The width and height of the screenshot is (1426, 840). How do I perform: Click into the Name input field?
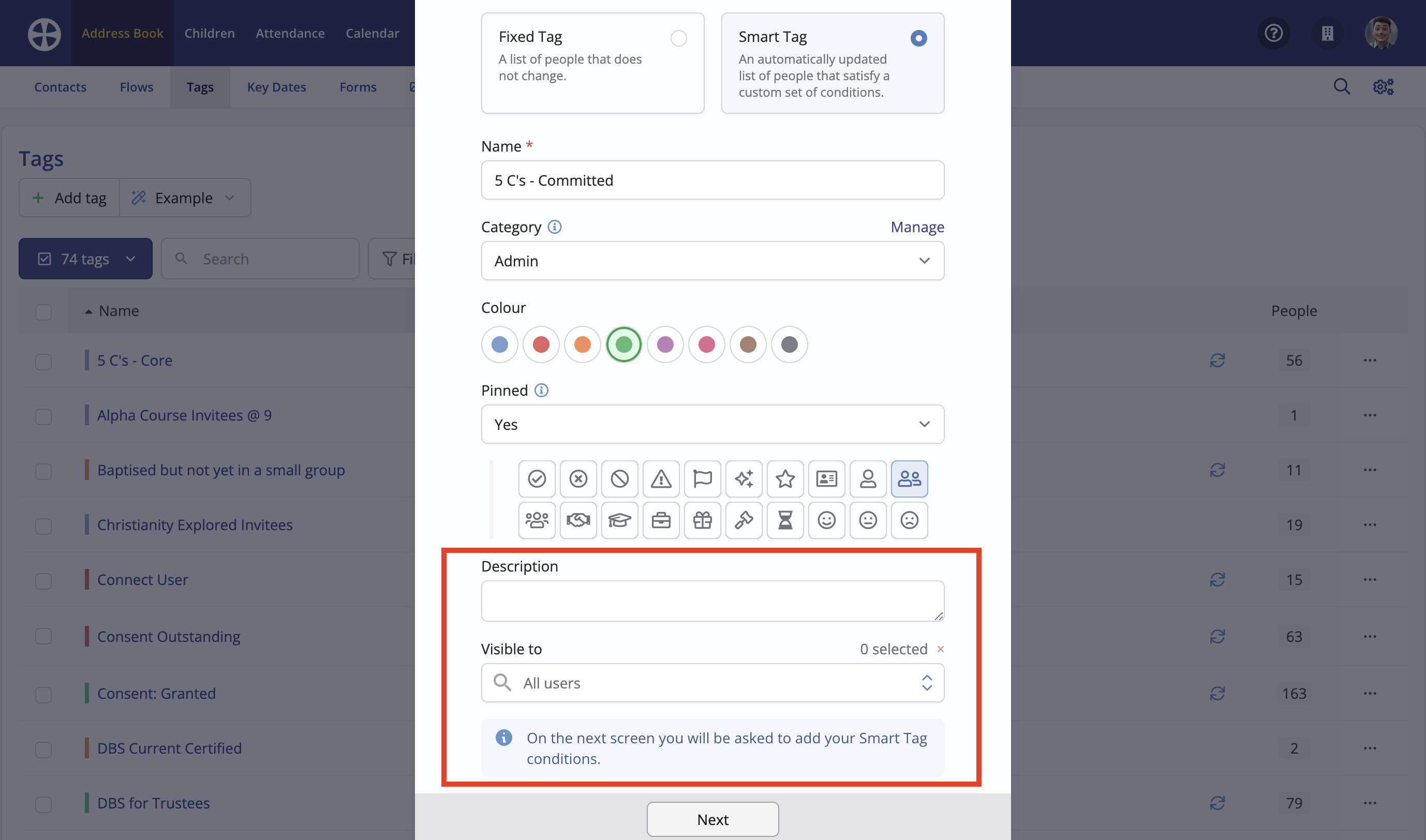[712, 180]
